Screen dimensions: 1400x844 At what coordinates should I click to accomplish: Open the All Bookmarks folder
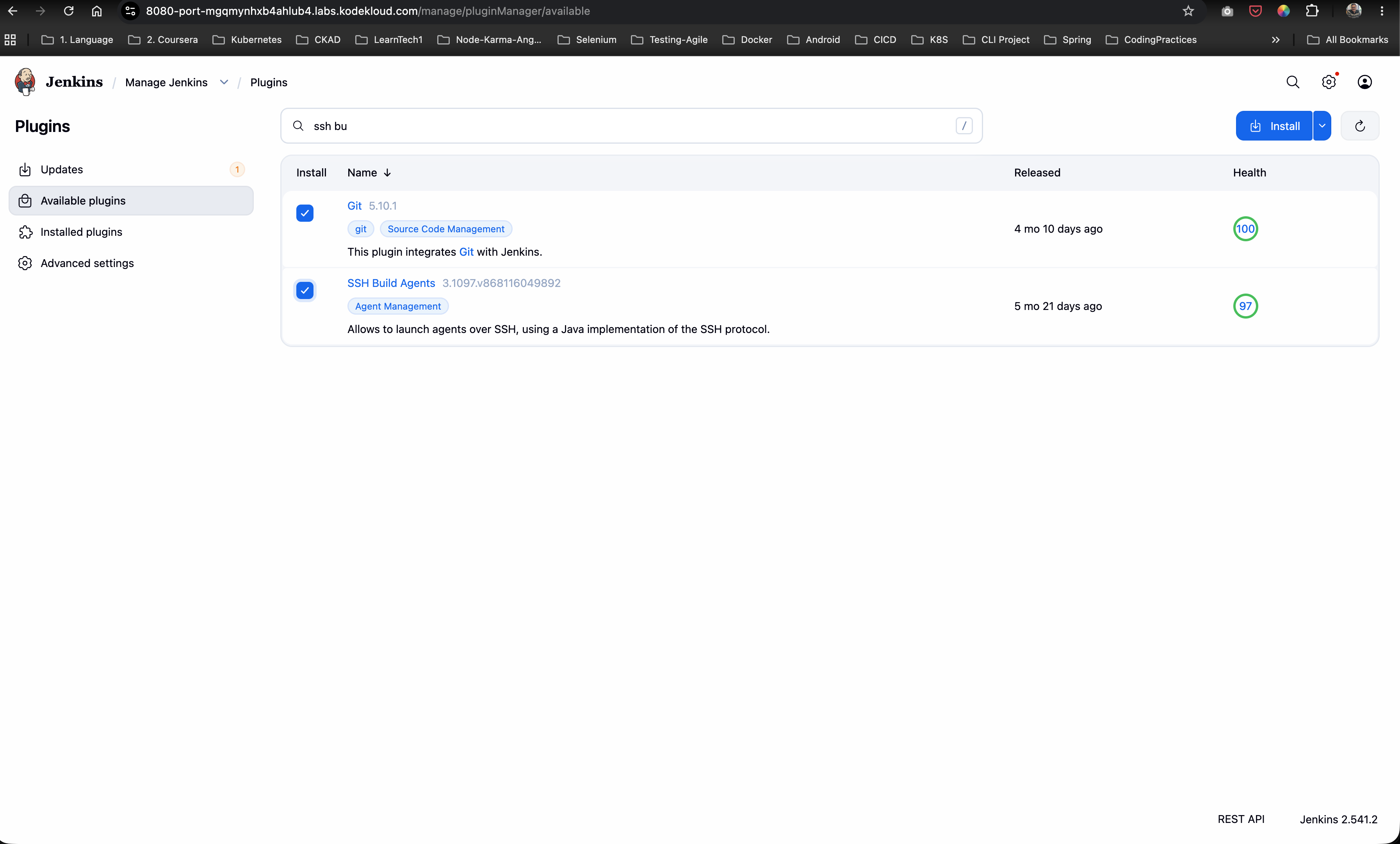(x=1347, y=40)
